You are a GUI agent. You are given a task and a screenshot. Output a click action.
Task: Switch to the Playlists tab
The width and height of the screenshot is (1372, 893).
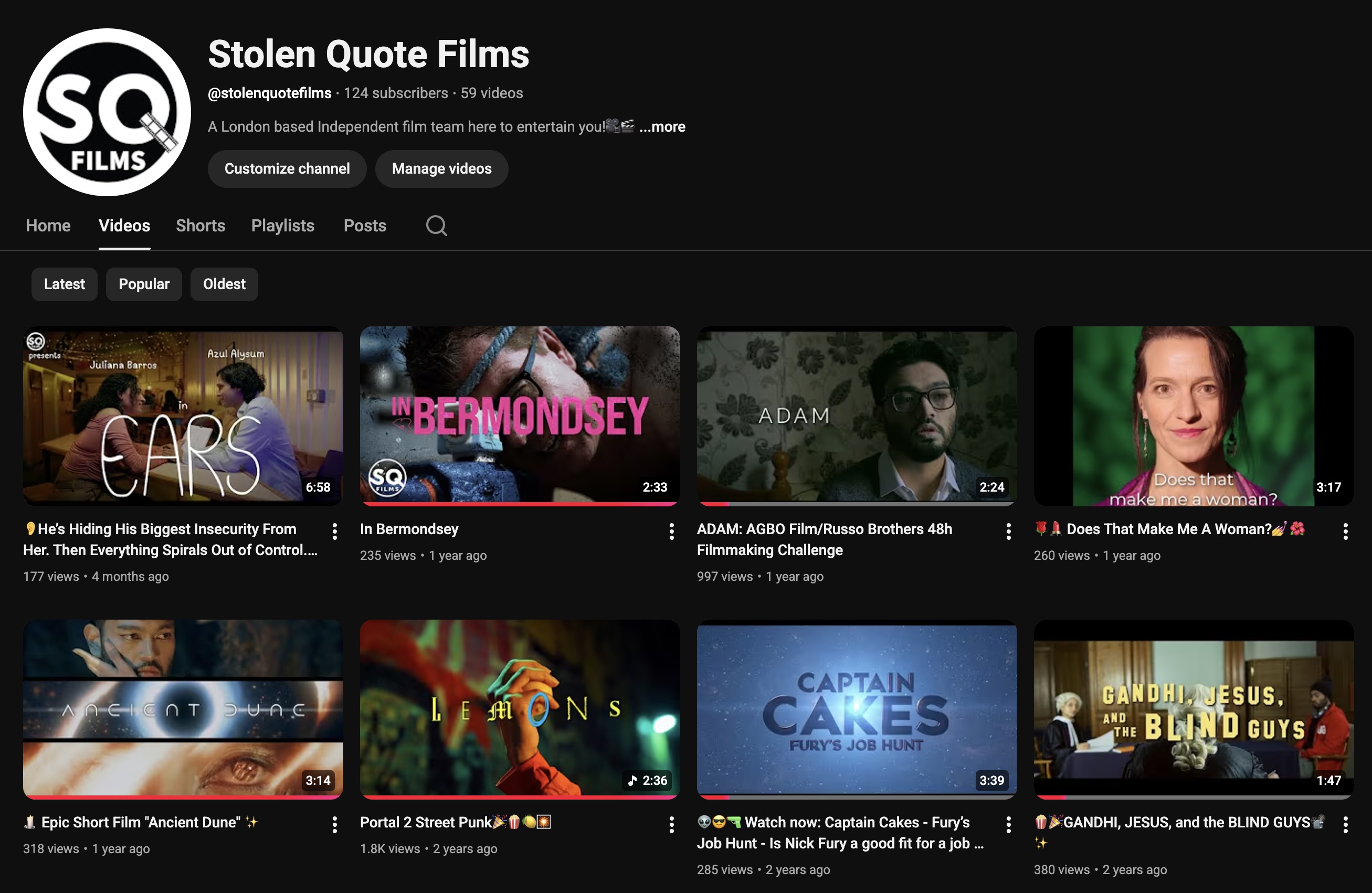click(x=282, y=225)
